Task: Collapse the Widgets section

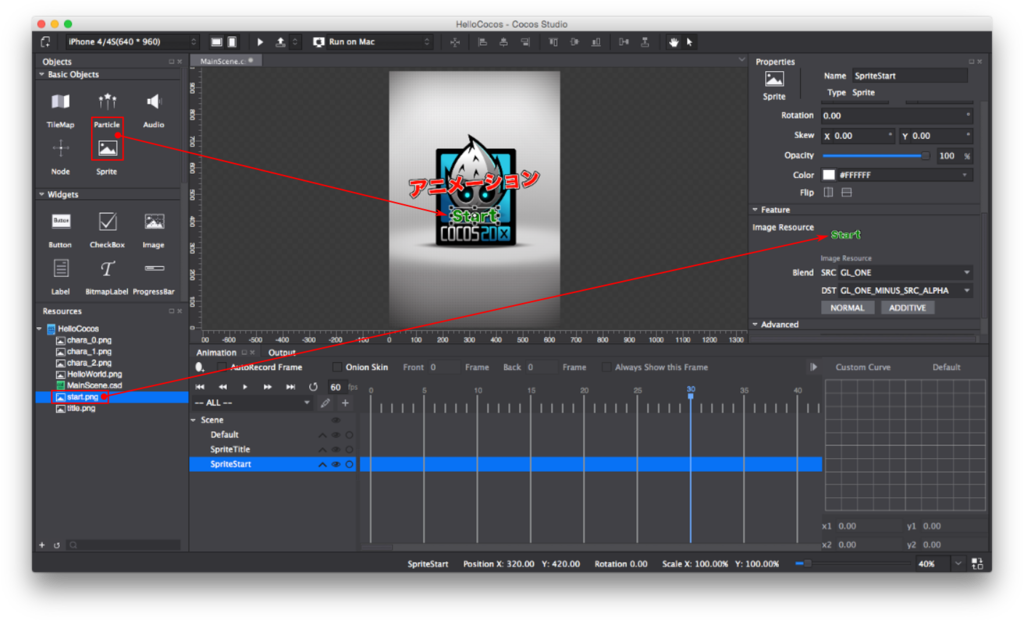Action: coord(42,195)
